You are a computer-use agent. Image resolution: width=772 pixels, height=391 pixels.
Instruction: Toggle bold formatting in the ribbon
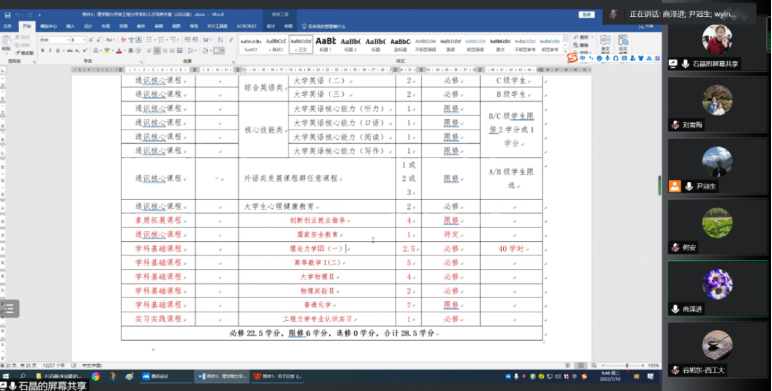point(43,51)
